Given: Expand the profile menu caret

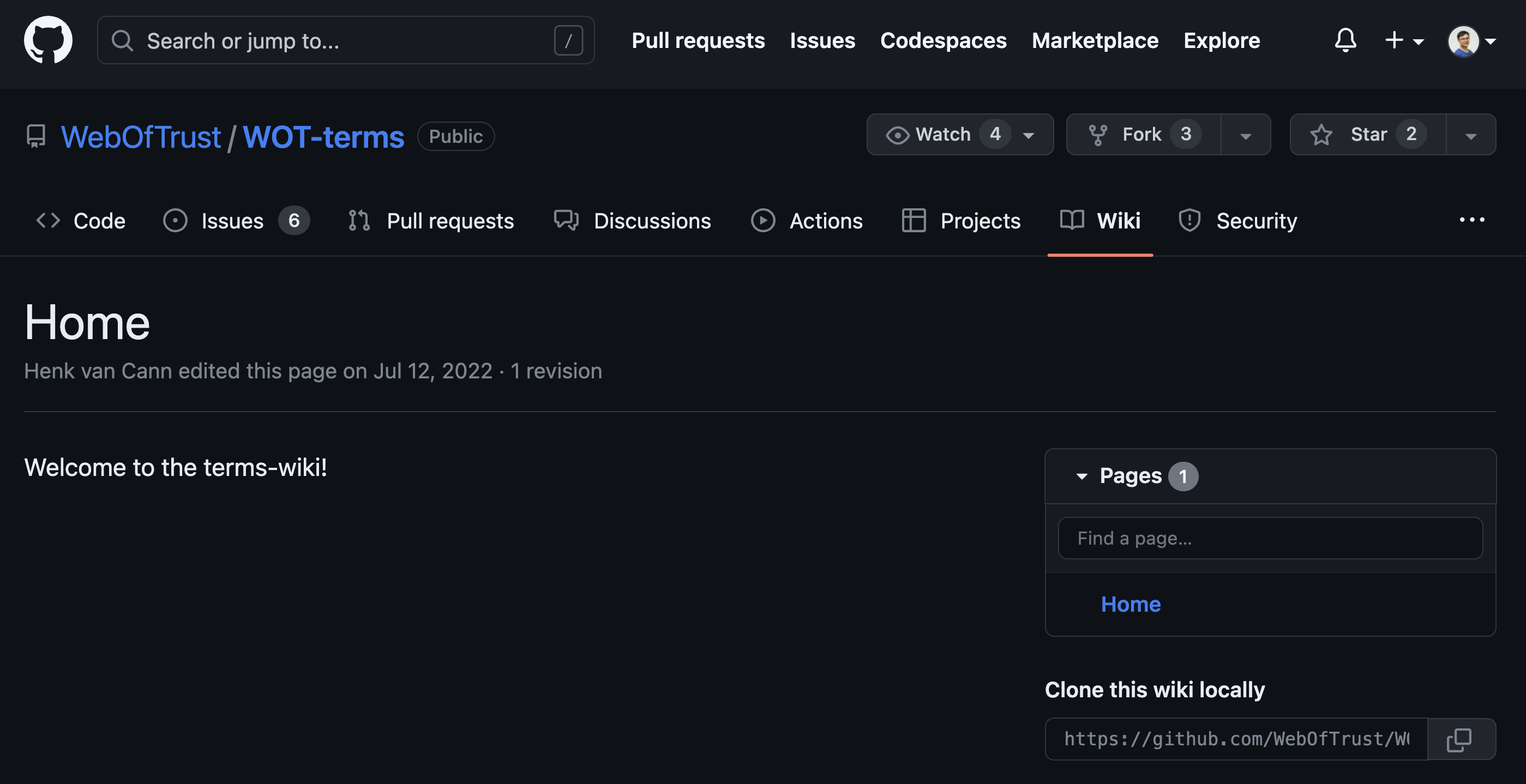Looking at the screenshot, I should (x=1491, y=41).
